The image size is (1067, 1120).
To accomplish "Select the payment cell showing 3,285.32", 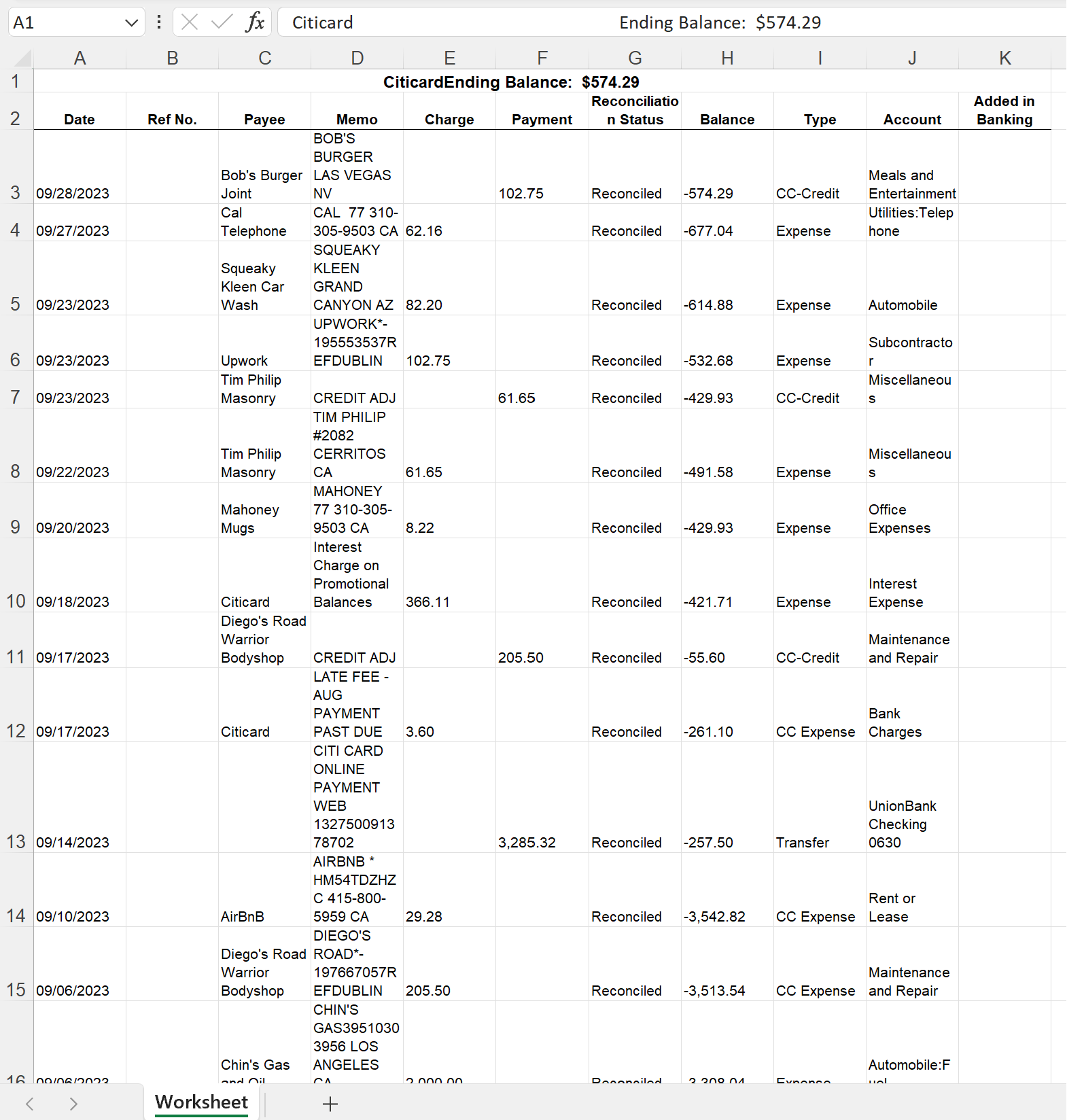I will 542,797.
